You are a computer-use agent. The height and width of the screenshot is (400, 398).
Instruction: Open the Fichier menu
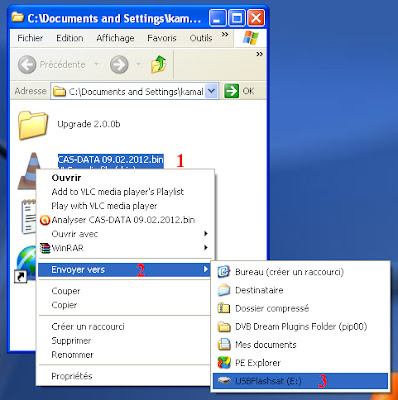30,38
